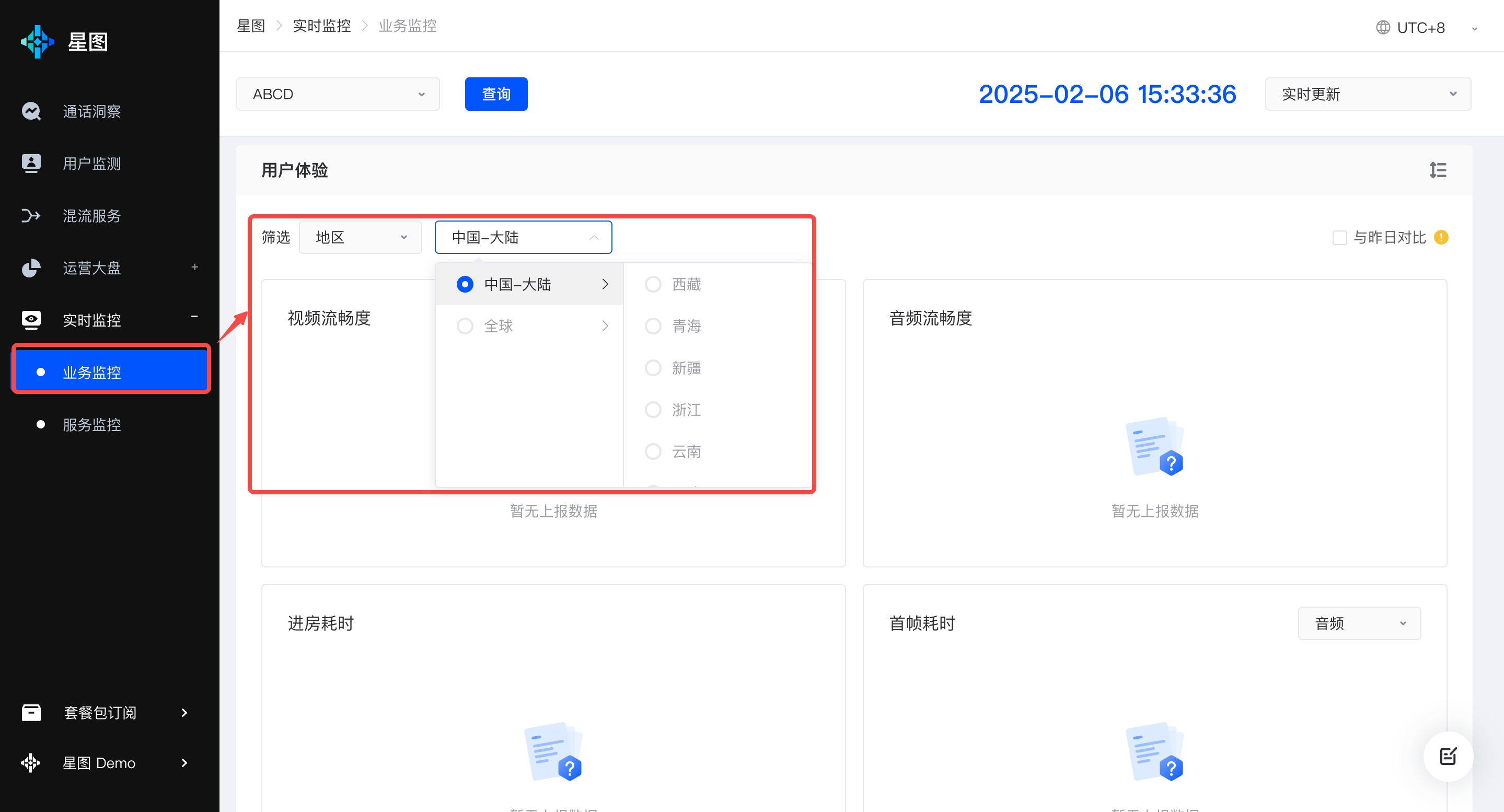This screenshot has width=1504, height=812.
Task: Click the 实时监控 breadcrumb link
Action: 322,26
